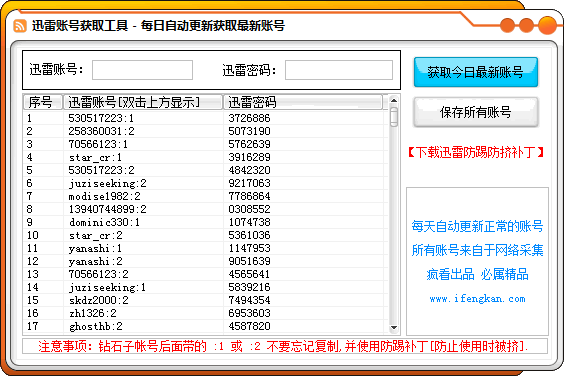Click password cell 7494354
The width and height of the screenshot is (564, 376).
[249, 300]
